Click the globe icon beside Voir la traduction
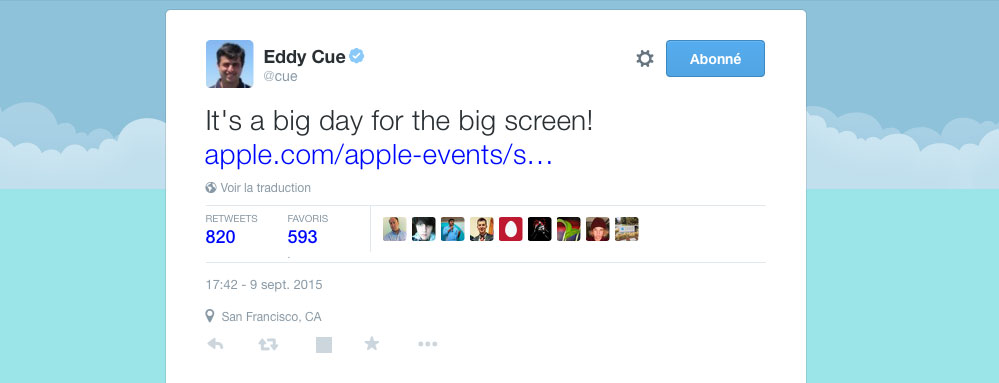Screen dimensions: 999x383 point(211,188)
